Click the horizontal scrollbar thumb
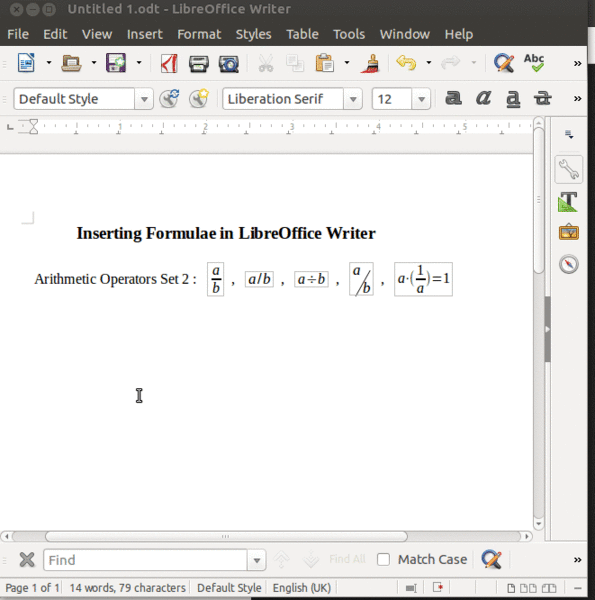The width and height of the screenshot is (595, 600). 226,536
